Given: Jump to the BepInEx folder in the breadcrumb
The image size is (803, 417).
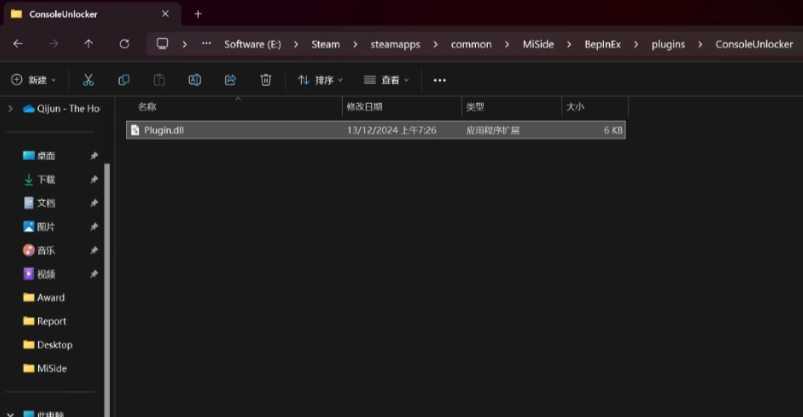Looking at the screenshot, I should (604, 44).
